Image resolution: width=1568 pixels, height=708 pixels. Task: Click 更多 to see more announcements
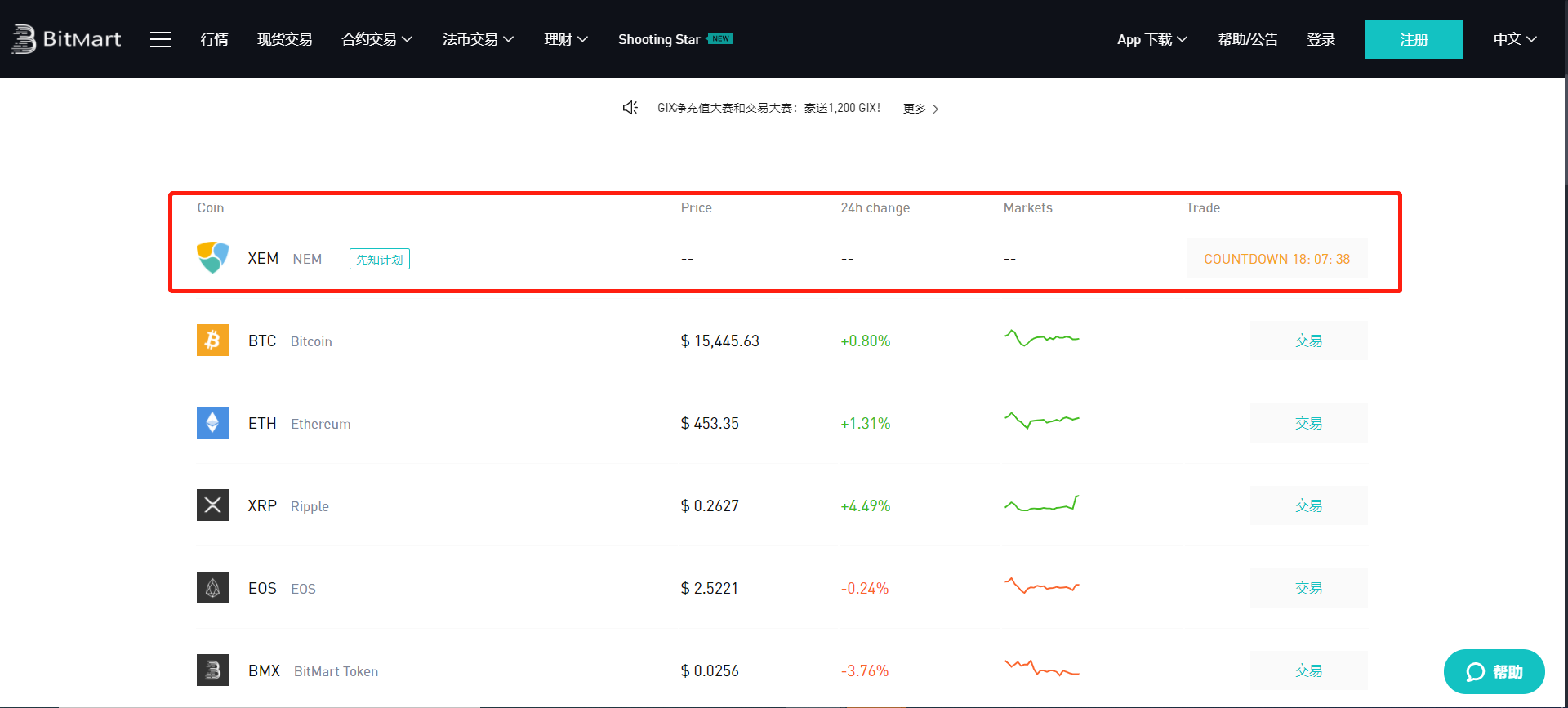click(920, 109)
